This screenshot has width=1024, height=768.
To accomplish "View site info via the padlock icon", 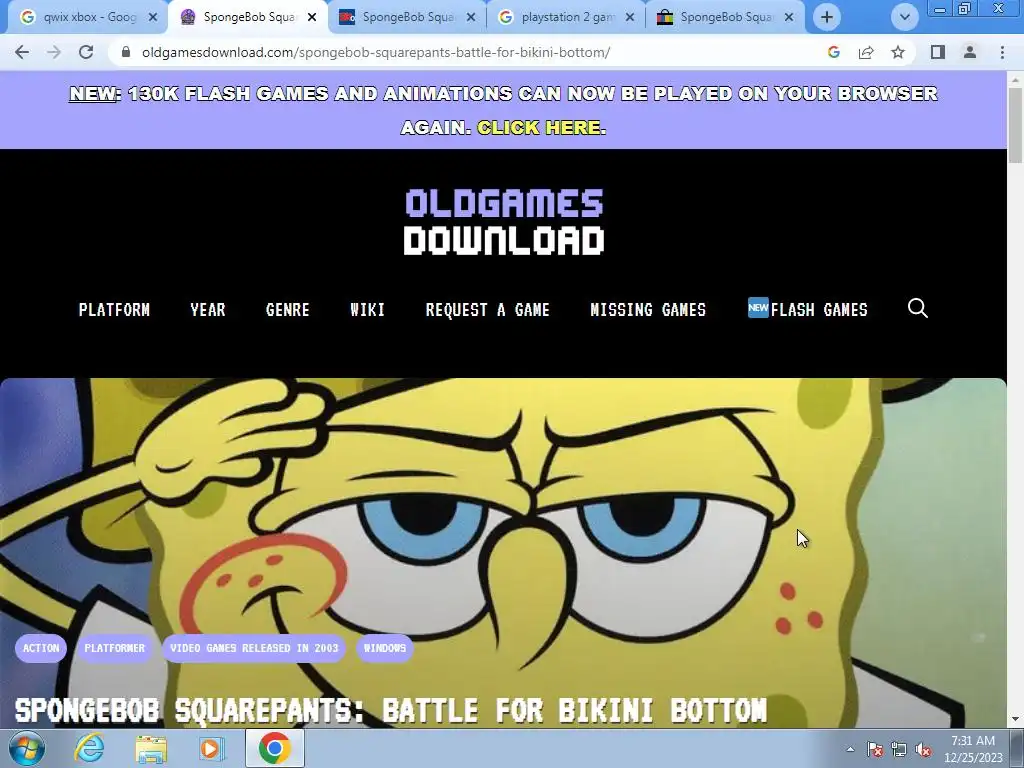I will [126, 52].
